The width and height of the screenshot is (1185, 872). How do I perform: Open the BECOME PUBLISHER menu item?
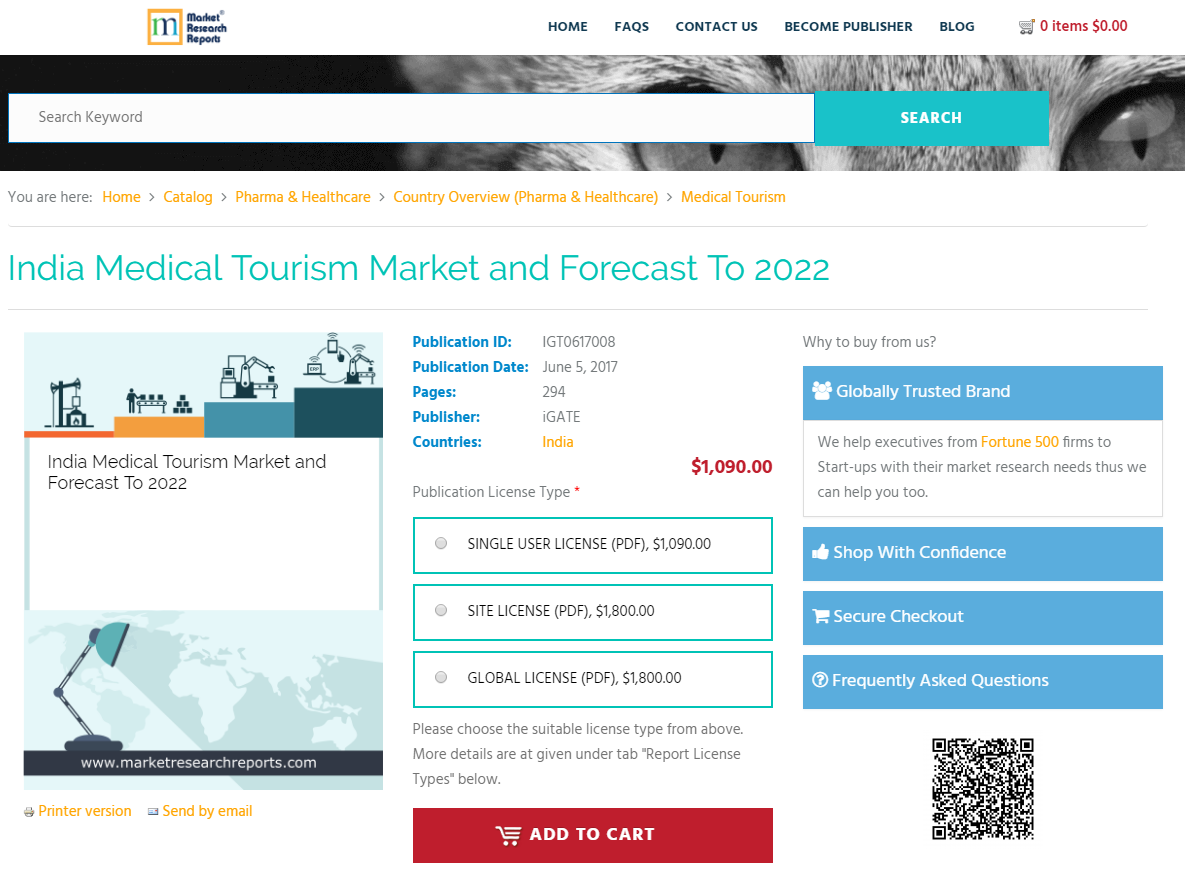[848, 26]
